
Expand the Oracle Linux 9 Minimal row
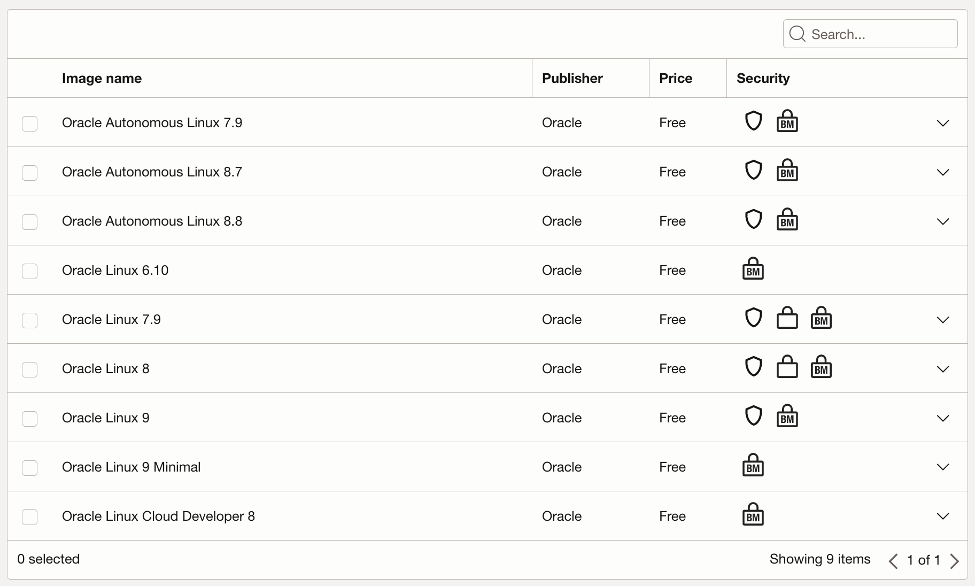(942, 467)
